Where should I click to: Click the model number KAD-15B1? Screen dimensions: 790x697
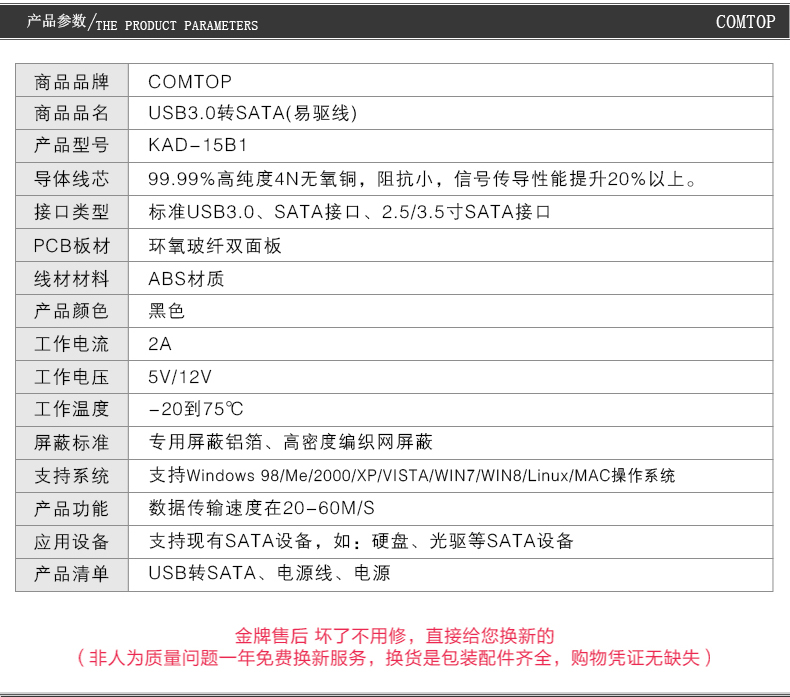click(x=198, y=145)
